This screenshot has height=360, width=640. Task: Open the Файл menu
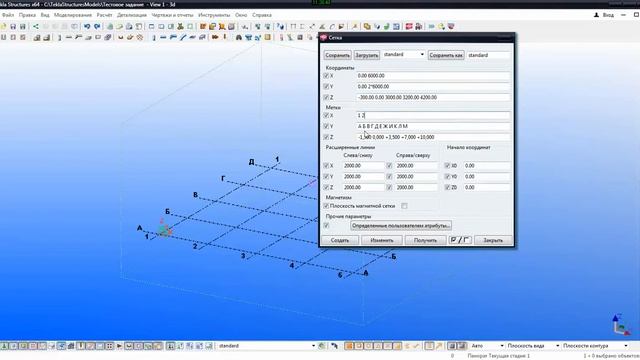coord(8,15)
